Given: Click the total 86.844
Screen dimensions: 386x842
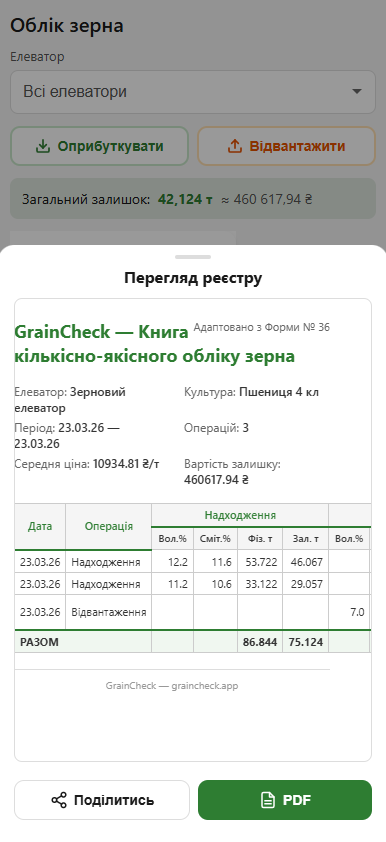Looking at the screenshot, I should point(260,642).
